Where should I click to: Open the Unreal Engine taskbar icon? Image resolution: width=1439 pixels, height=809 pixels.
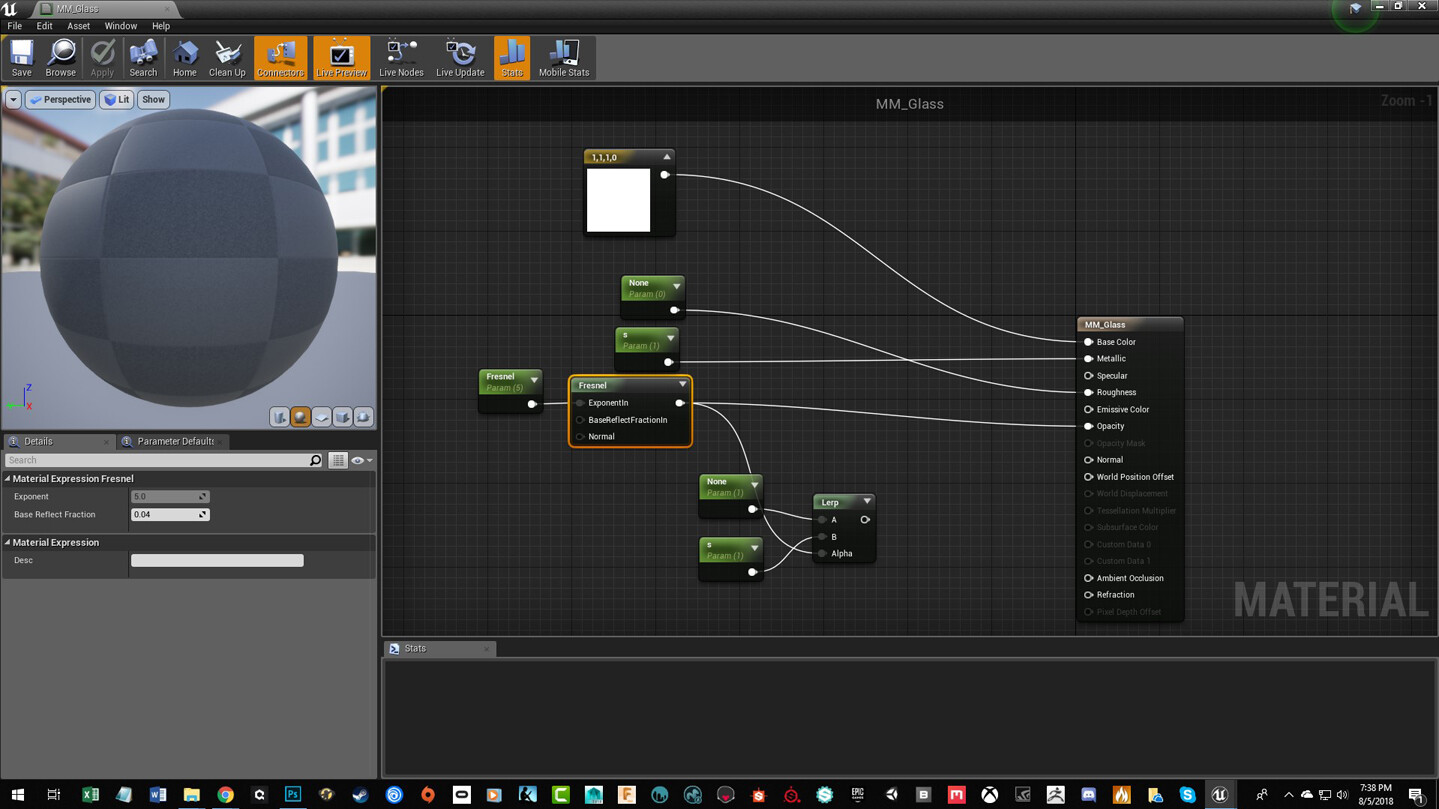[x=1219, y=795]
